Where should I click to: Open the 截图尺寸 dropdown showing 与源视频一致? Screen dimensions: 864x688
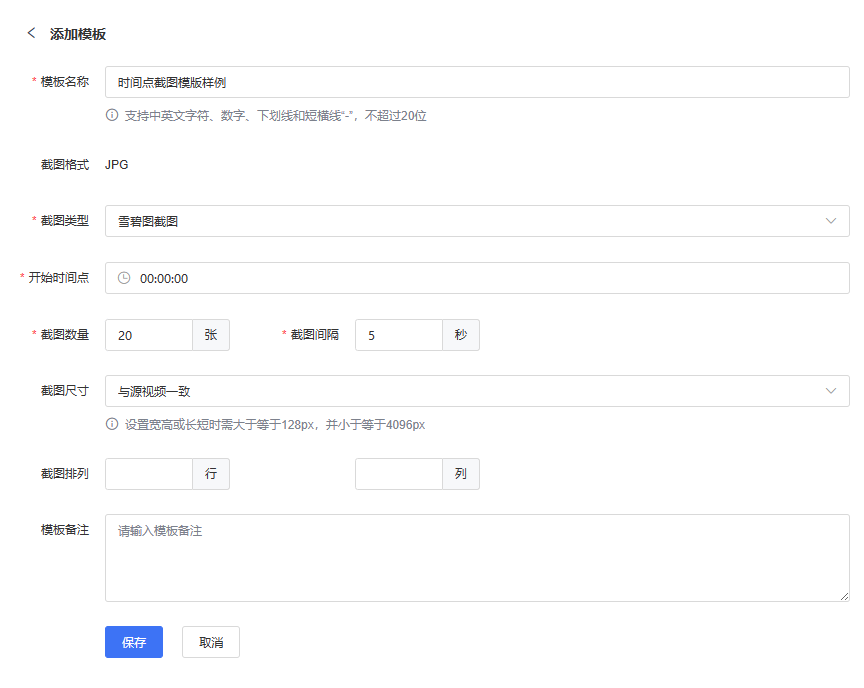[x=476, y=391]
